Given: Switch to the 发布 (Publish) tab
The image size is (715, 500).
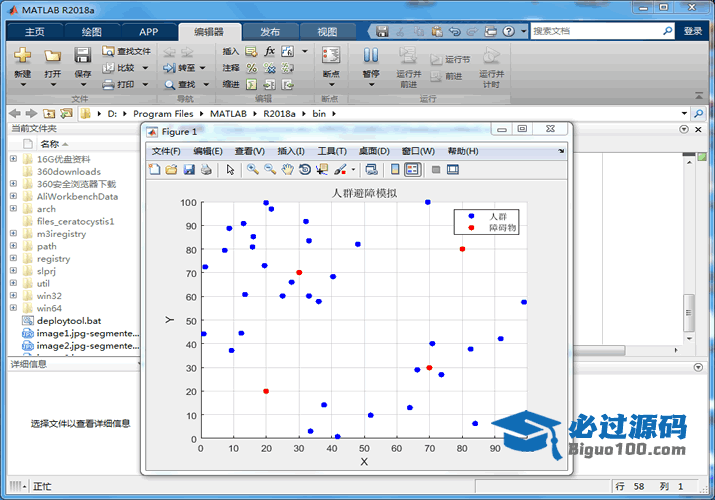Looking at the screenshot, I should click(270, 32).
